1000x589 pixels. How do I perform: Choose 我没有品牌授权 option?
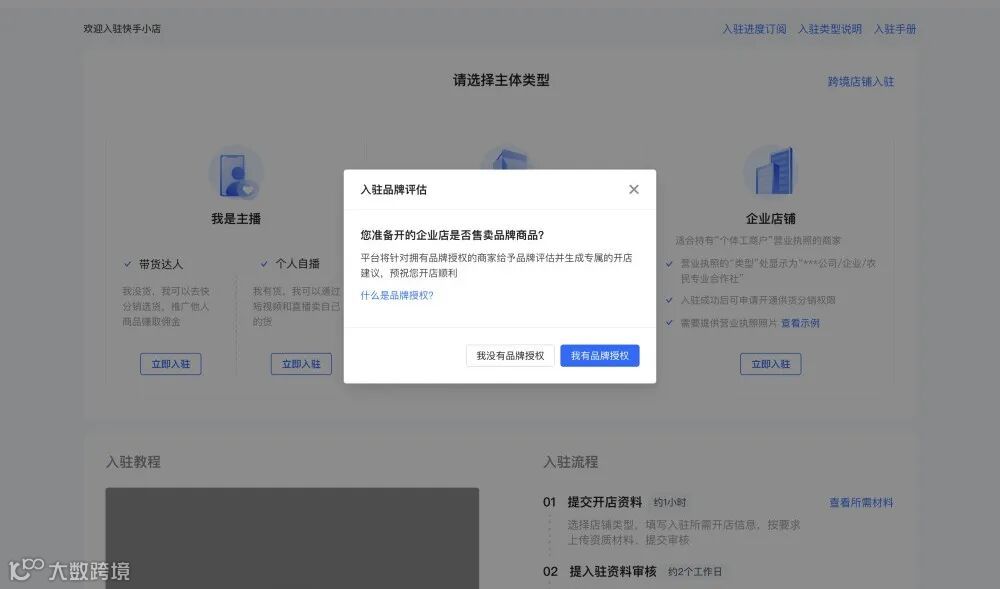pos(510,356)
